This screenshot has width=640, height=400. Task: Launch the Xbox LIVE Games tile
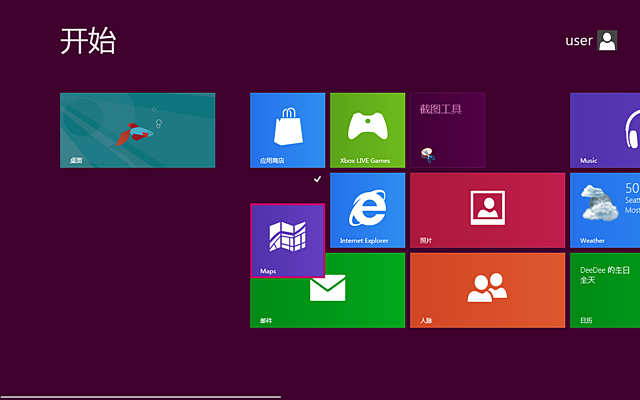[x=367, y=130]
